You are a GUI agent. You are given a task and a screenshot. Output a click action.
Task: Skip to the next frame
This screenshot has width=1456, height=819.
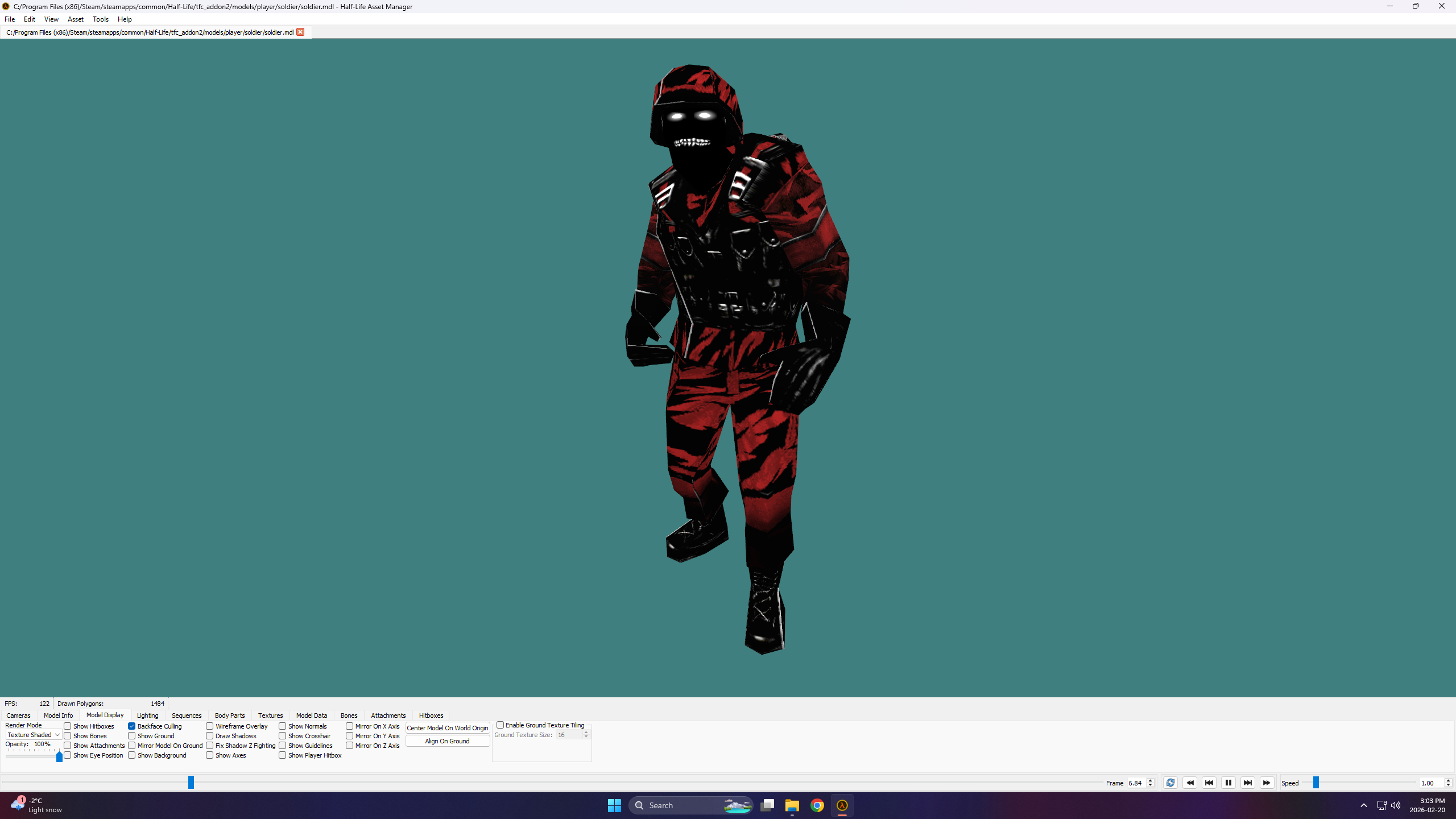1248,783
